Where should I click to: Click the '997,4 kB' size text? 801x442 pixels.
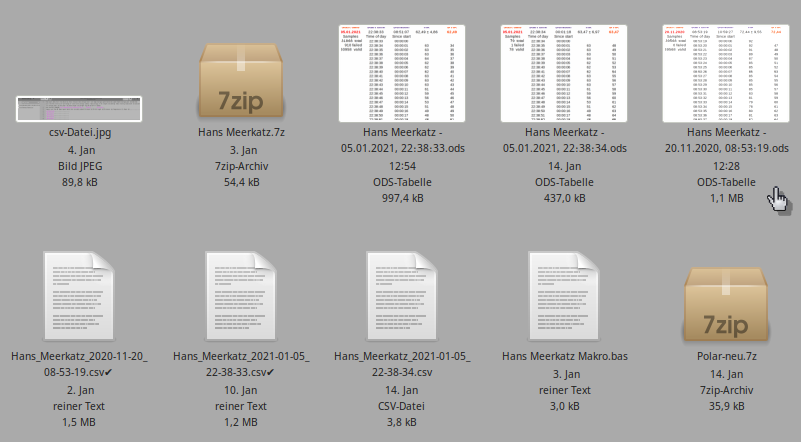[x=403, y=198]
